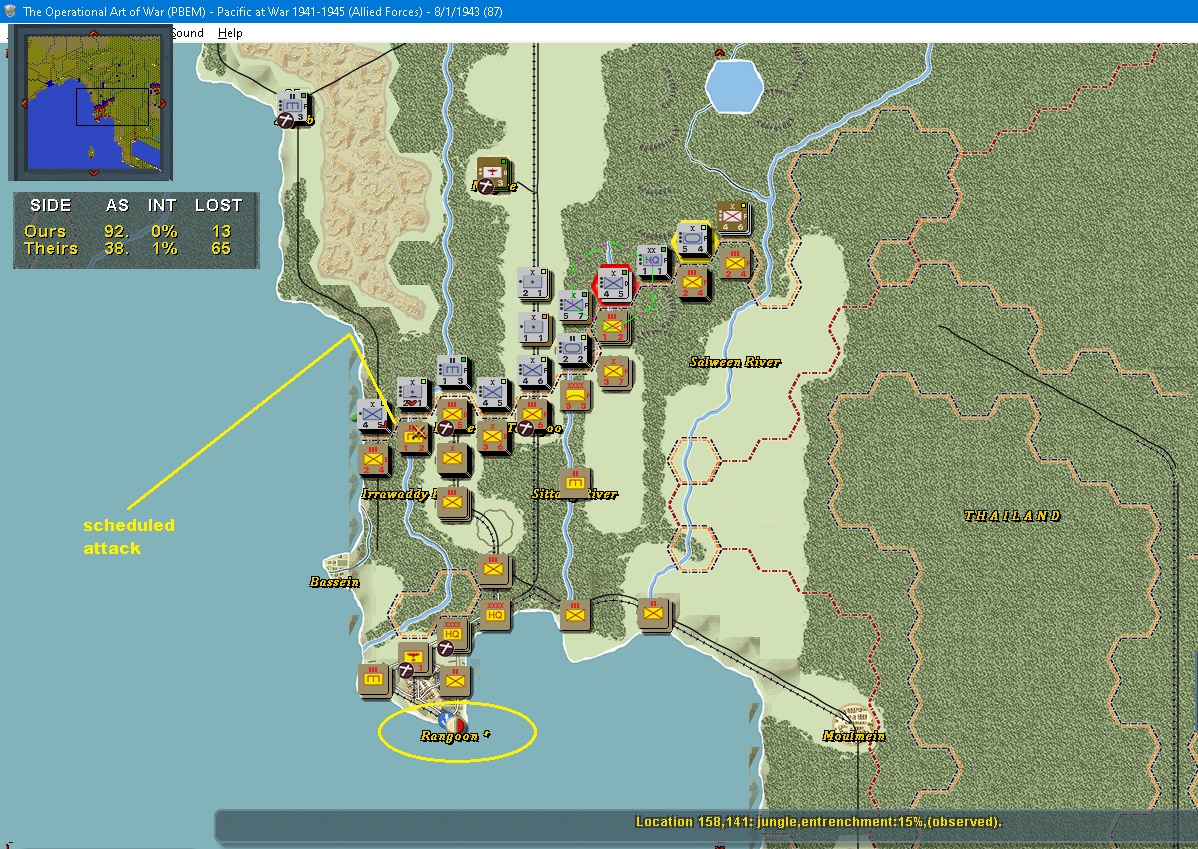Select the XXXX HQ unit near Rangoon
This screenshot has width=1198, height=849.
tap(452, 632)
